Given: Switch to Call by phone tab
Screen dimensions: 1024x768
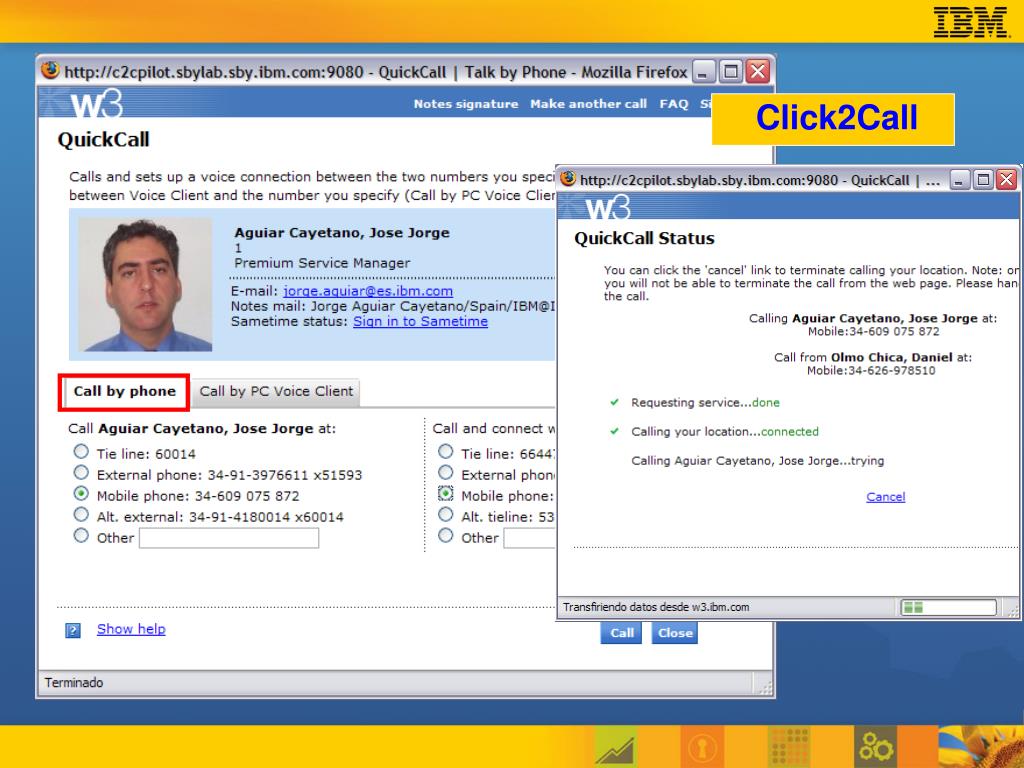Looking at the screenshot, I should (124, 391).
